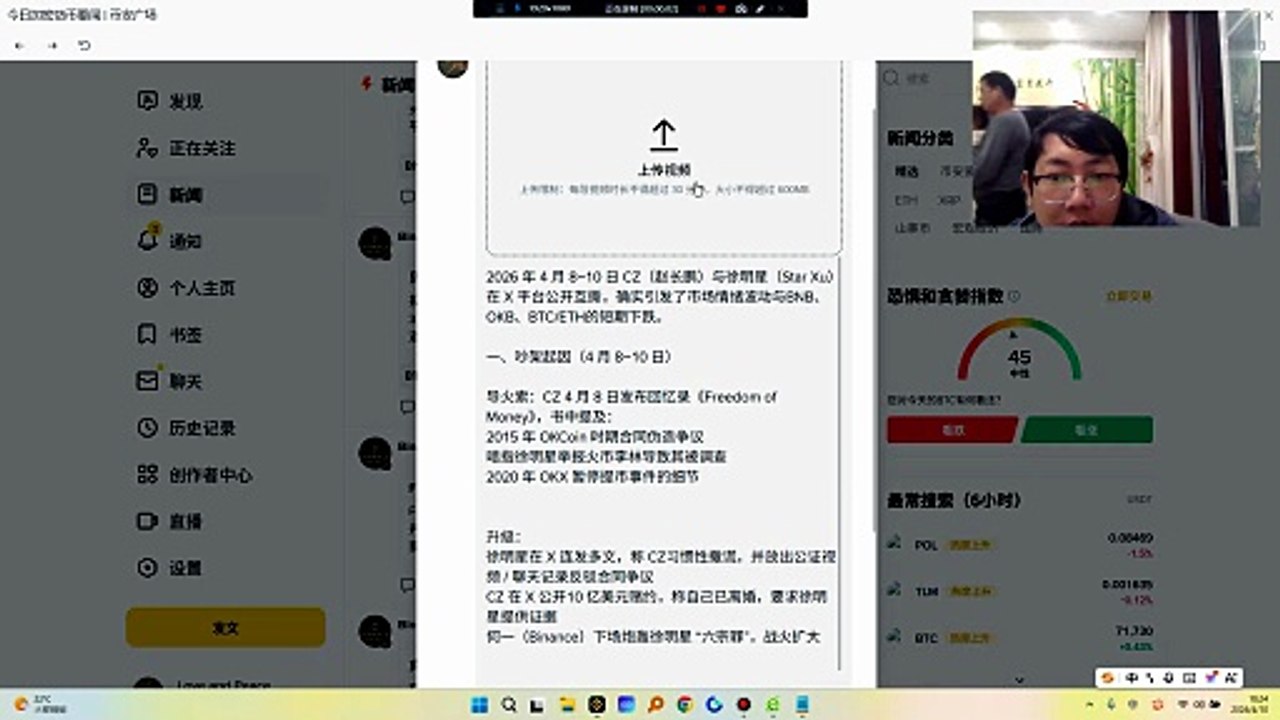Viewport: 1280px width, 720px height.
Task: Click the Binance app icon in taskbar
Action: 597,704
